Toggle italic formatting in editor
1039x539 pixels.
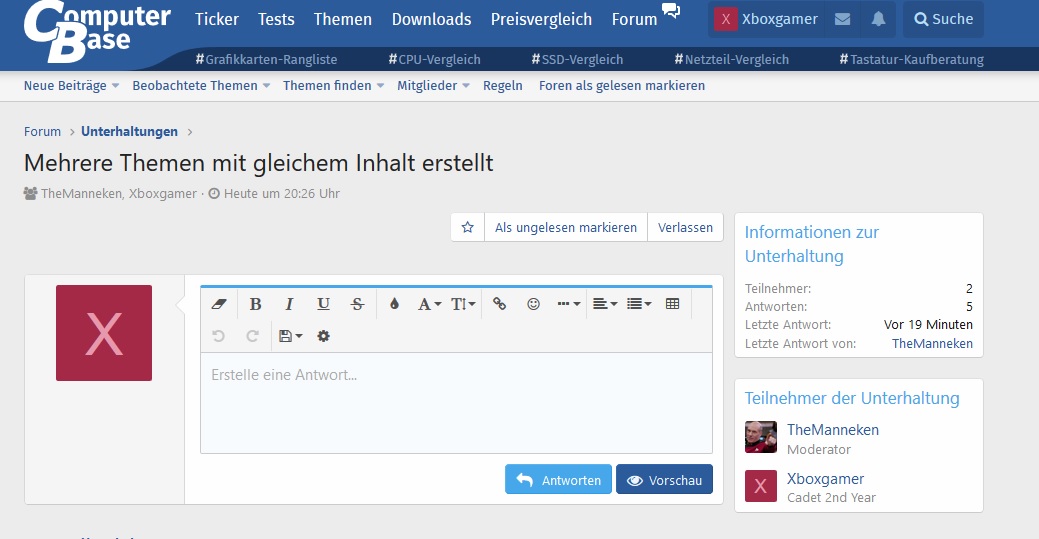(289, 304)
